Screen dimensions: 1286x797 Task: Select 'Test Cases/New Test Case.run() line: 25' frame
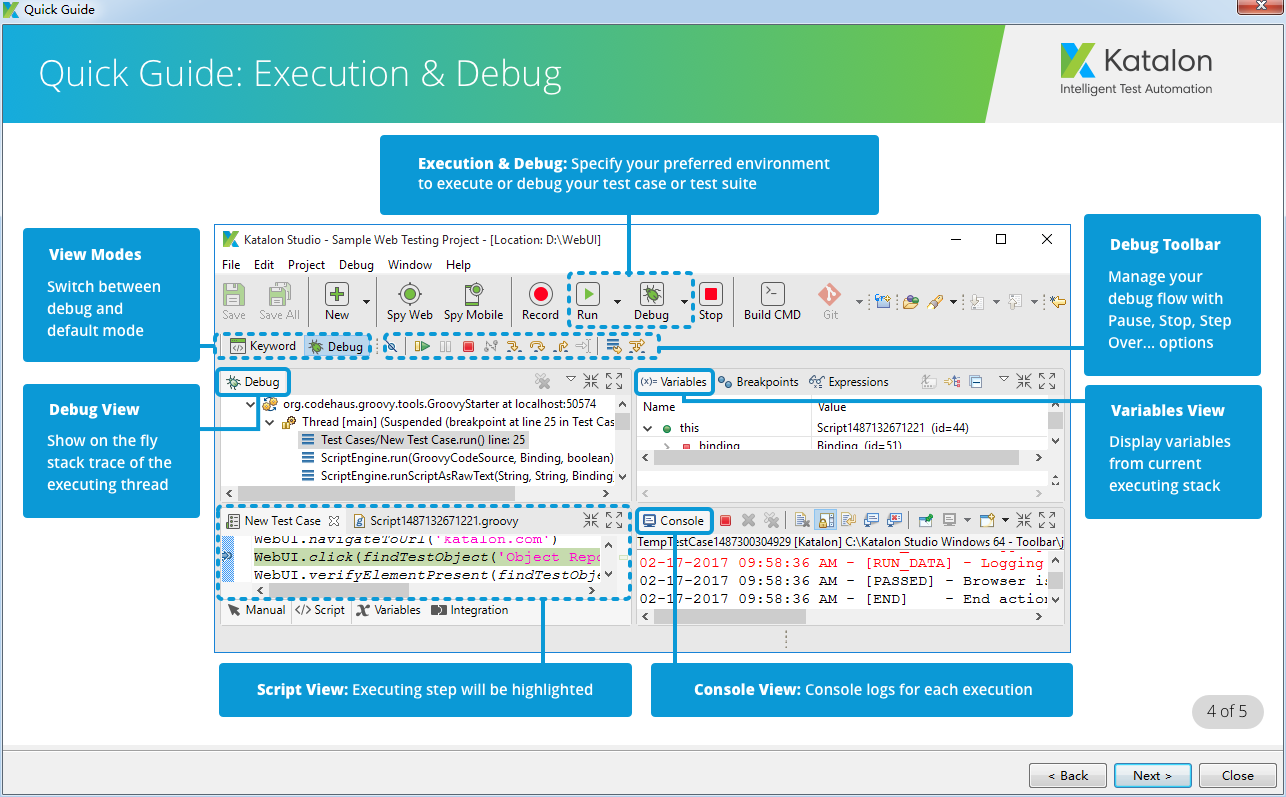tap(414, 440)
